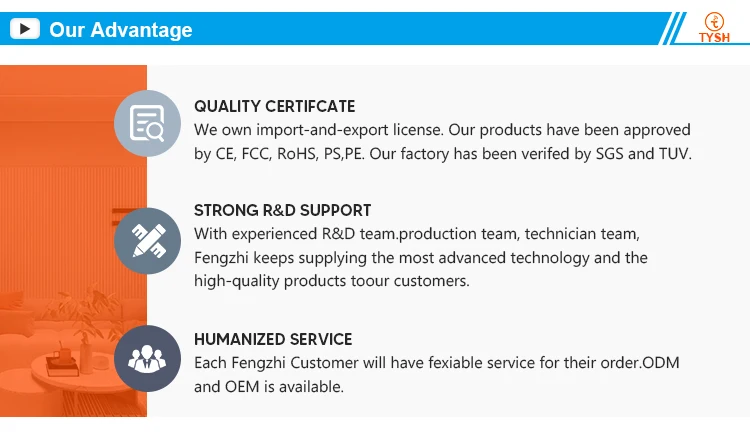
Task: Click the TYSH logo in the header
Action: click(x=715, y=29)
